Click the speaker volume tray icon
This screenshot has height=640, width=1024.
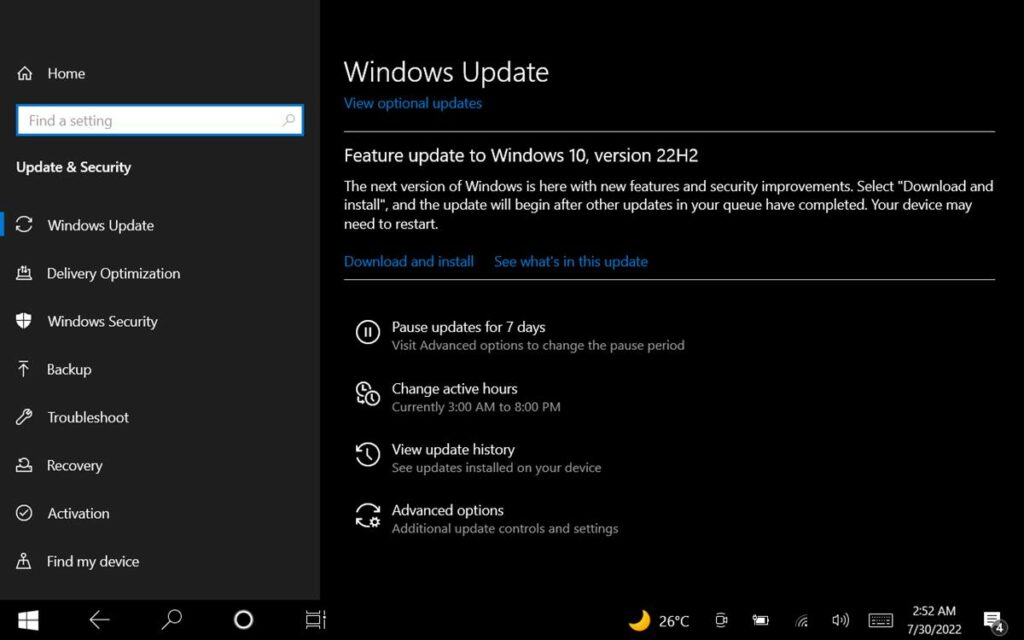840,620
